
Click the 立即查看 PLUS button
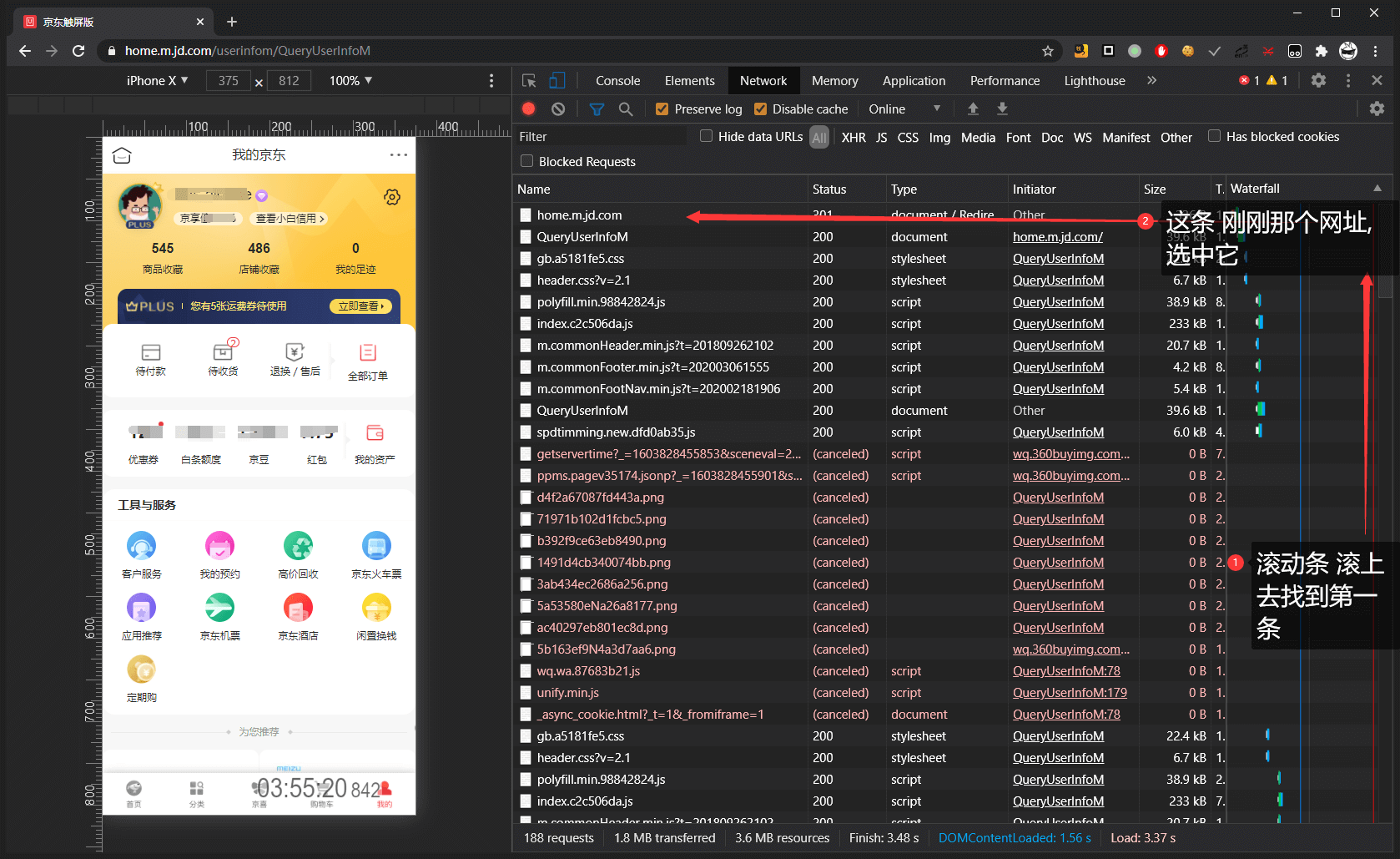[x=361, y=306]
